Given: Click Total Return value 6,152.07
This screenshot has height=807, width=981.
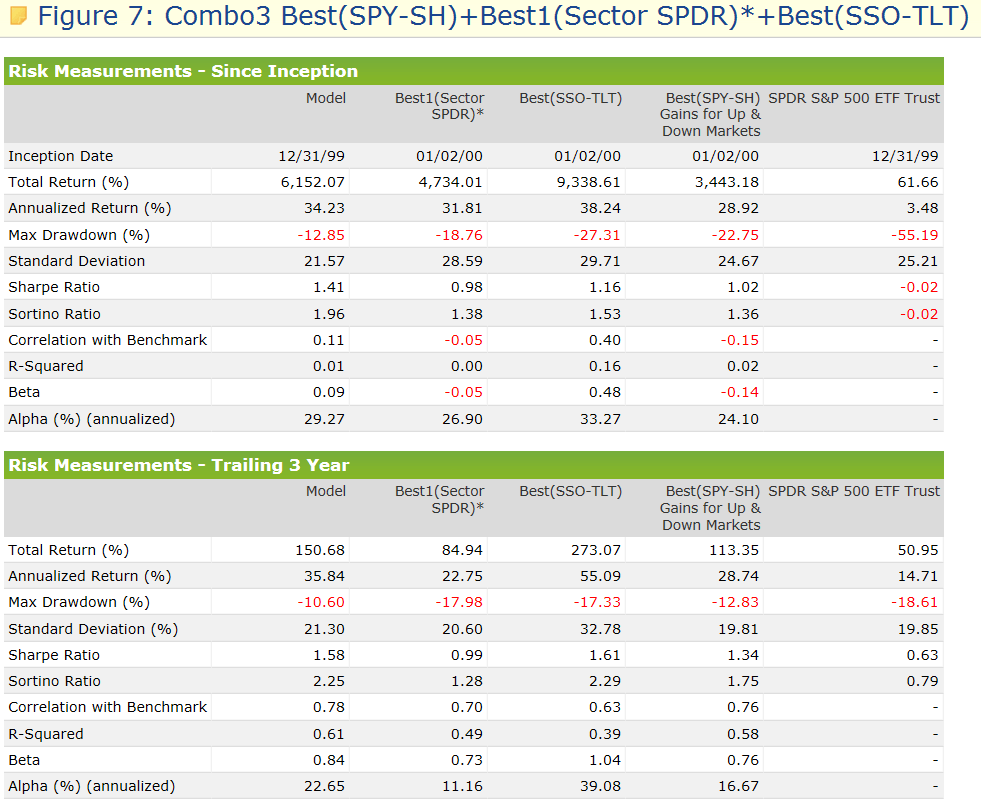Looking at the screenshot, I should pyautogui.click(x=313, y=182).
